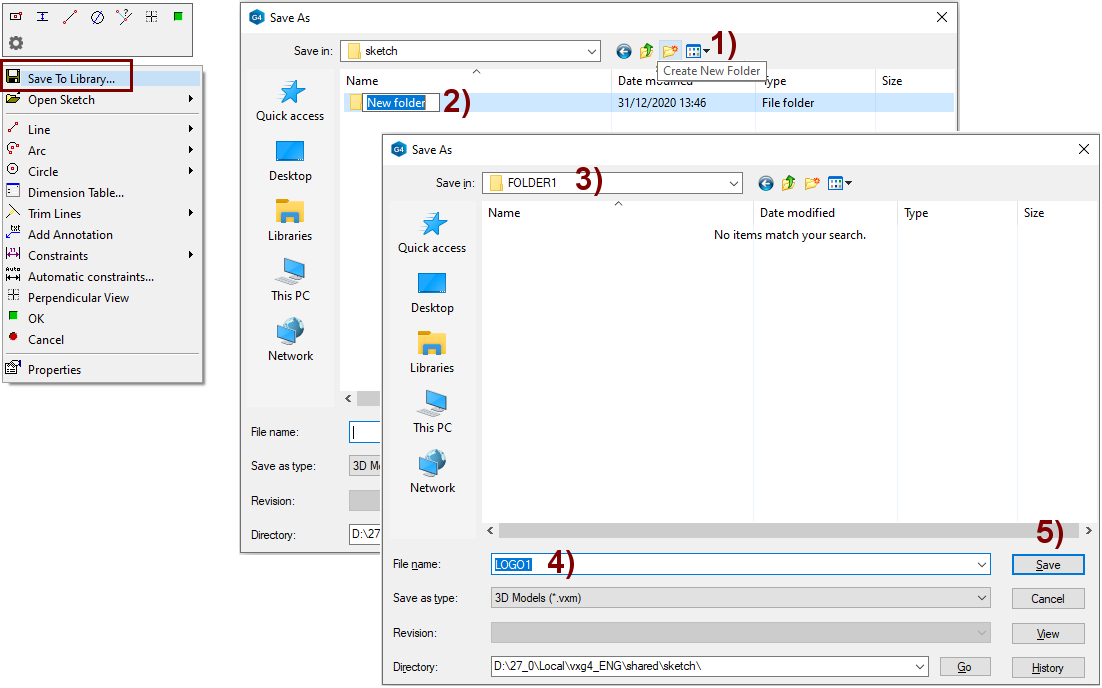Image resolution: width=1102 pixels, height=688 pixels.
Task: Open the View Menu dropdown beside FOLDER1
Action: tap(840, 183)
